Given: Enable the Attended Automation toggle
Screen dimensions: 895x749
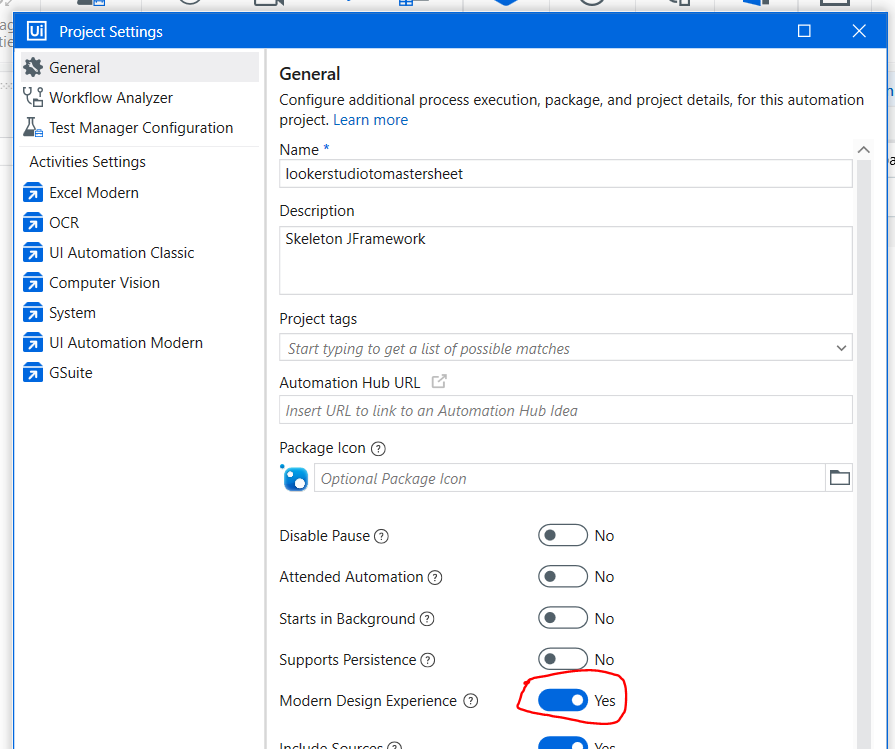Looking at the screenshot, I should pos(563,577).
